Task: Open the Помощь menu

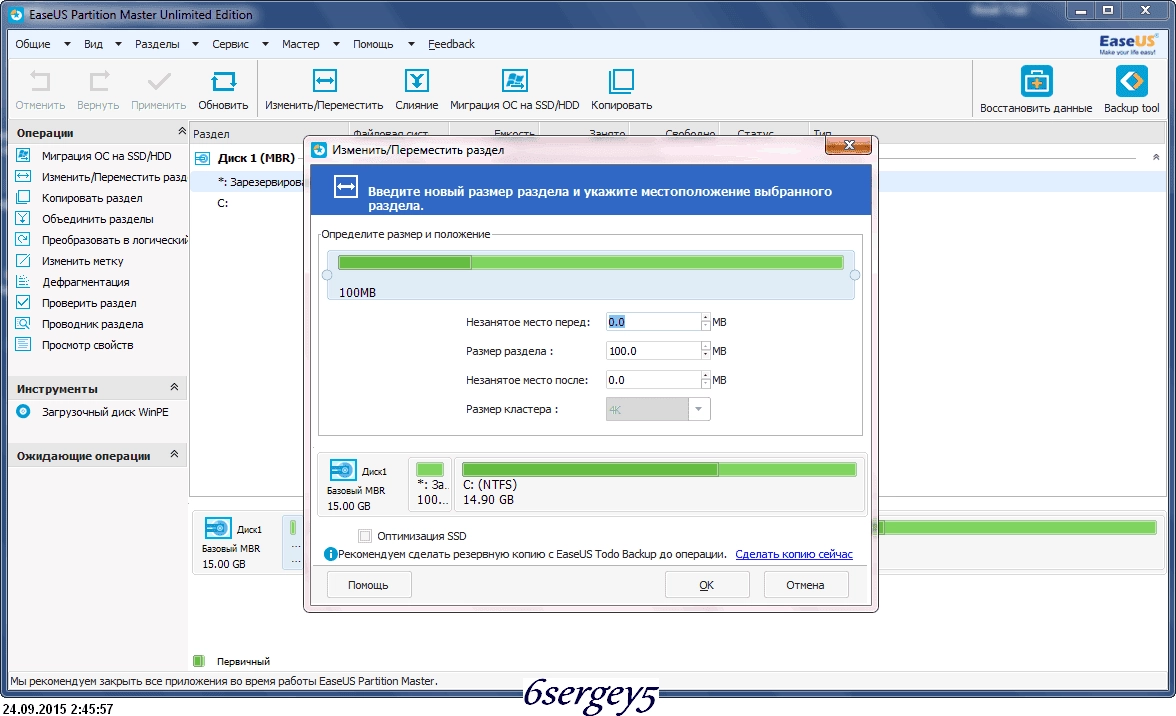Action: [373, 44]
